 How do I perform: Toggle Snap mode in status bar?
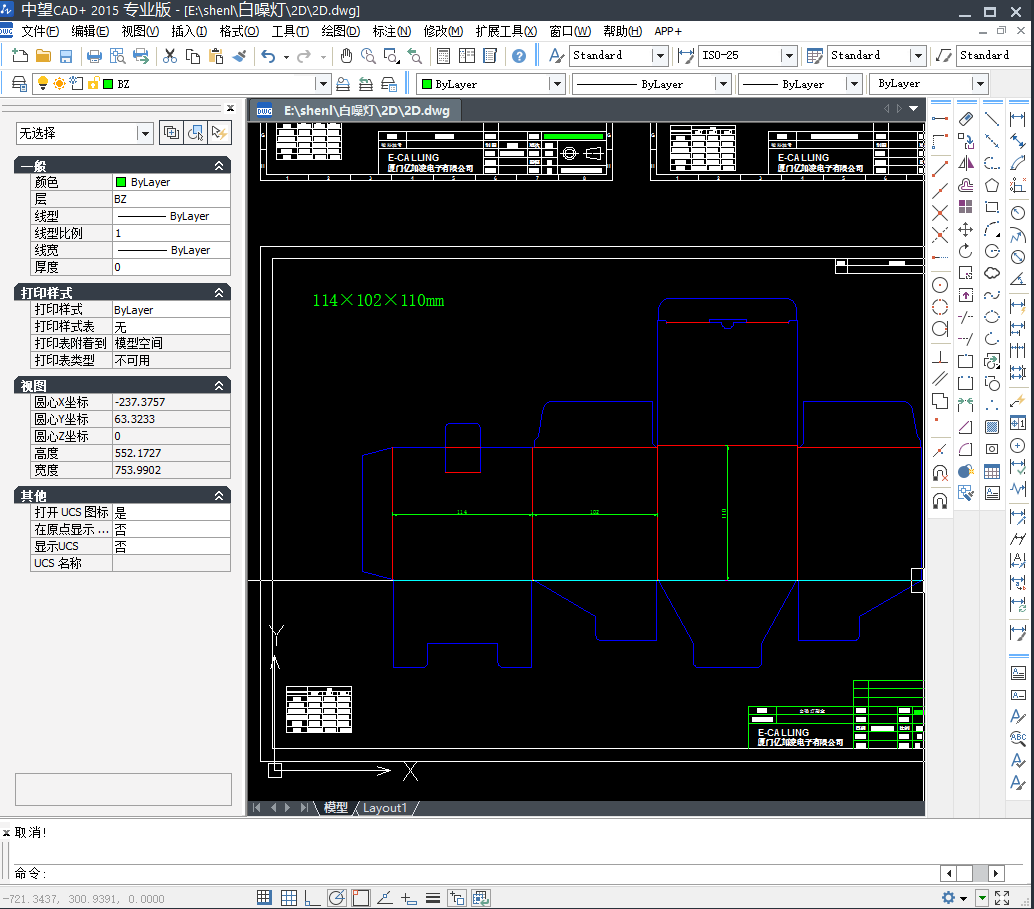pos(264,898)
